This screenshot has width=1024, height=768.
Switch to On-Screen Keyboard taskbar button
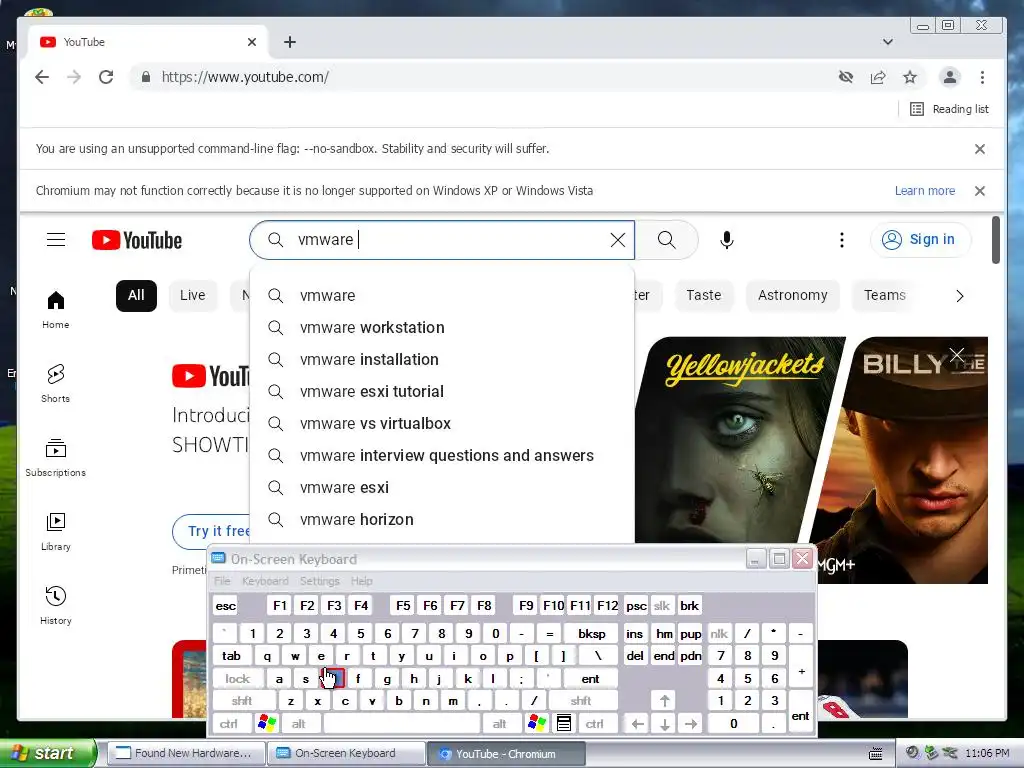(x=346, y=753)
